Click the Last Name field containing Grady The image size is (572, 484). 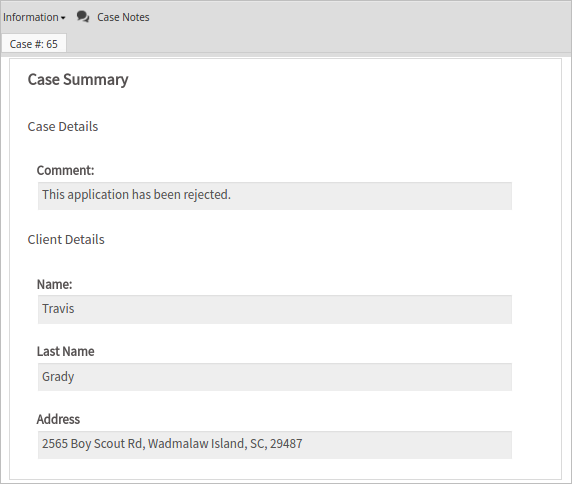pos(275,377)
